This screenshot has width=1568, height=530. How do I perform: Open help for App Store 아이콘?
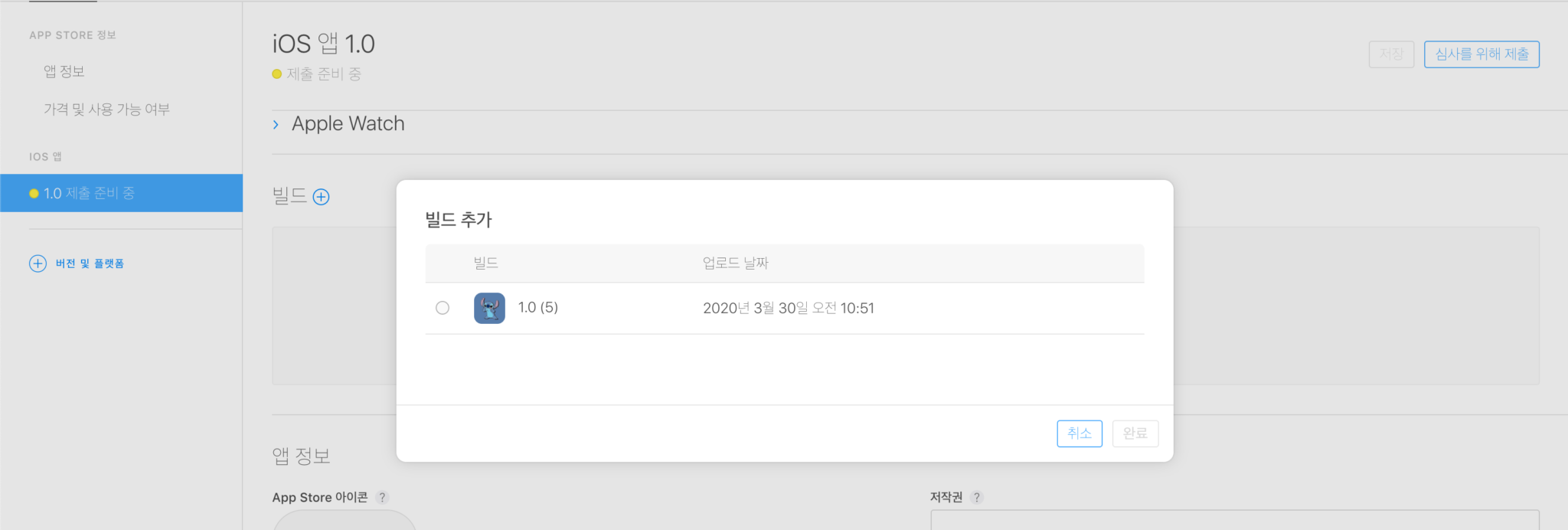[x=383, y=496]
